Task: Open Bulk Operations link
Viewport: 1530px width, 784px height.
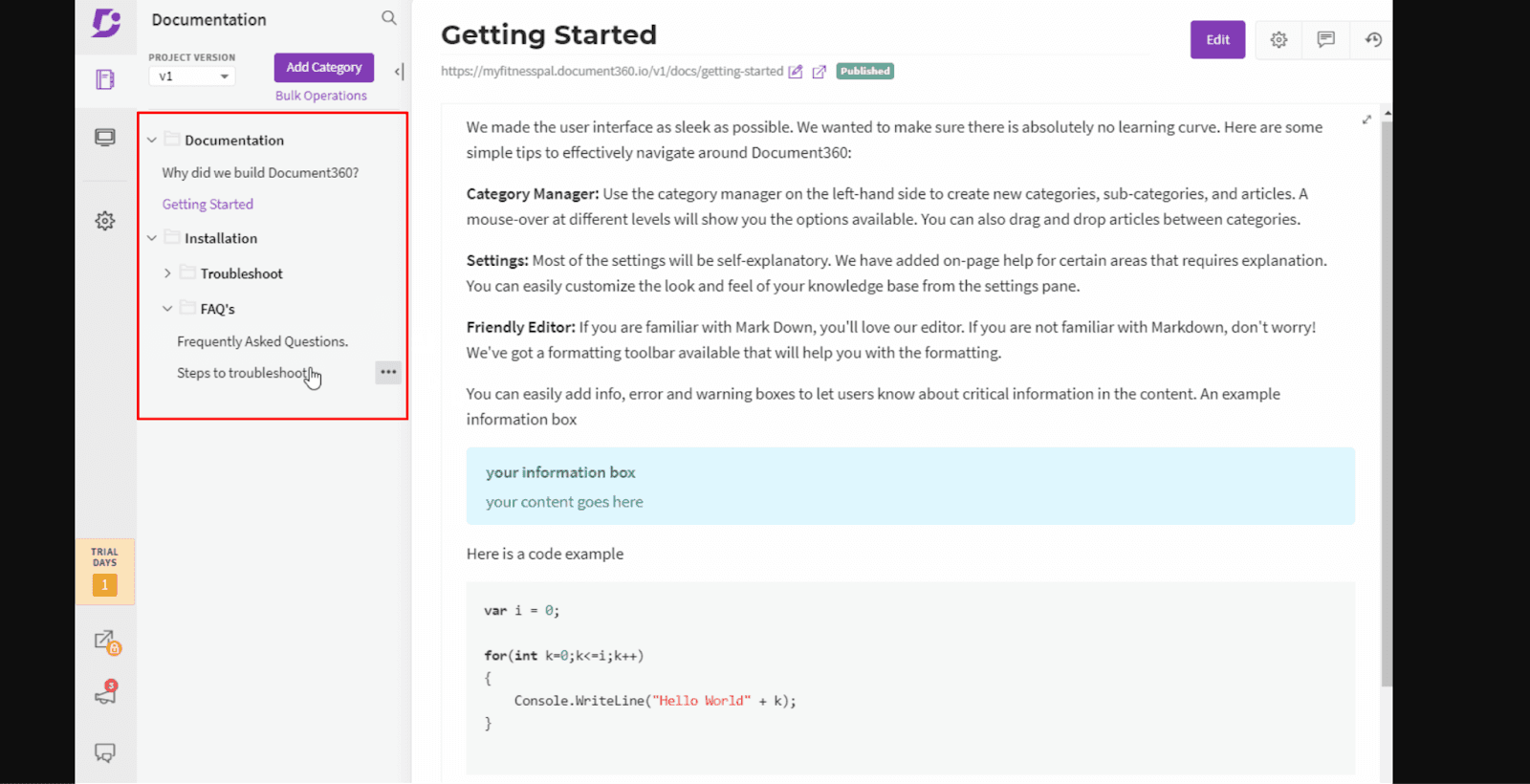Action: (x=321, y=96)
